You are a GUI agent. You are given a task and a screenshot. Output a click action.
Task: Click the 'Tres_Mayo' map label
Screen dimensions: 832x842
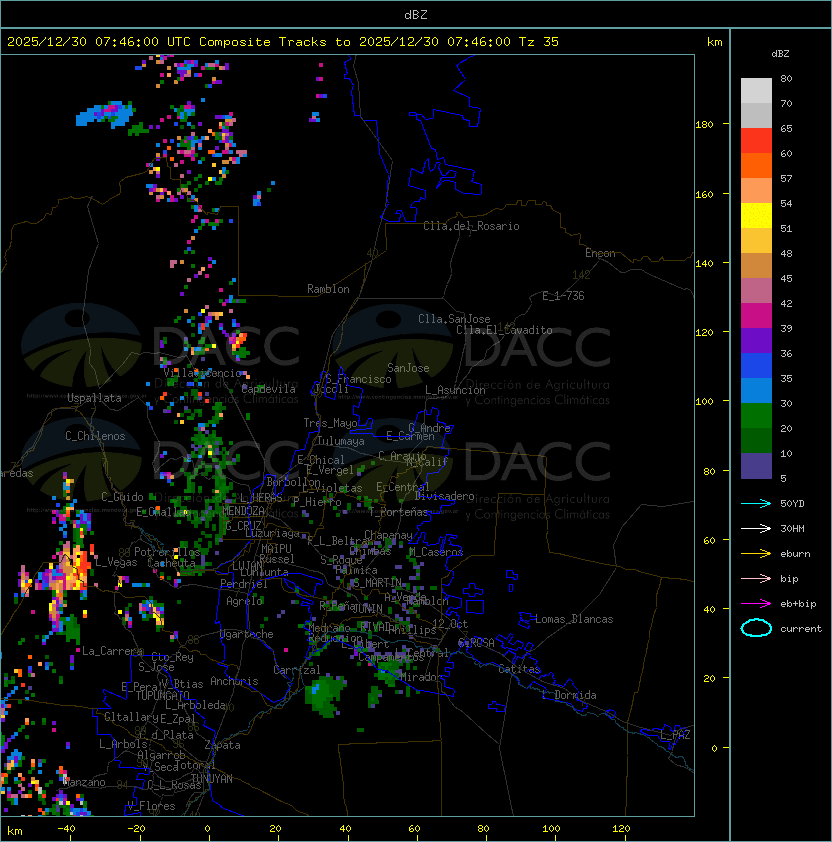click(x=330, y=423)
